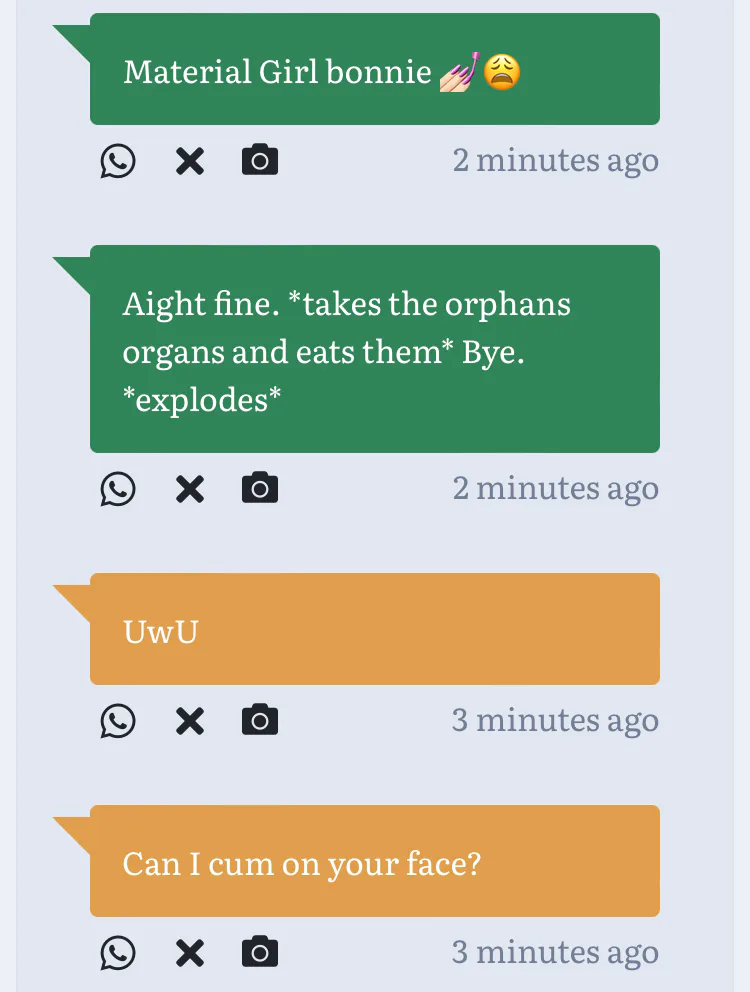Image resolution: width=750 pixels, height=992 pixels.
Task: Delete the "Material Girl bonnie" message
Action: click(x=190, y=160)
